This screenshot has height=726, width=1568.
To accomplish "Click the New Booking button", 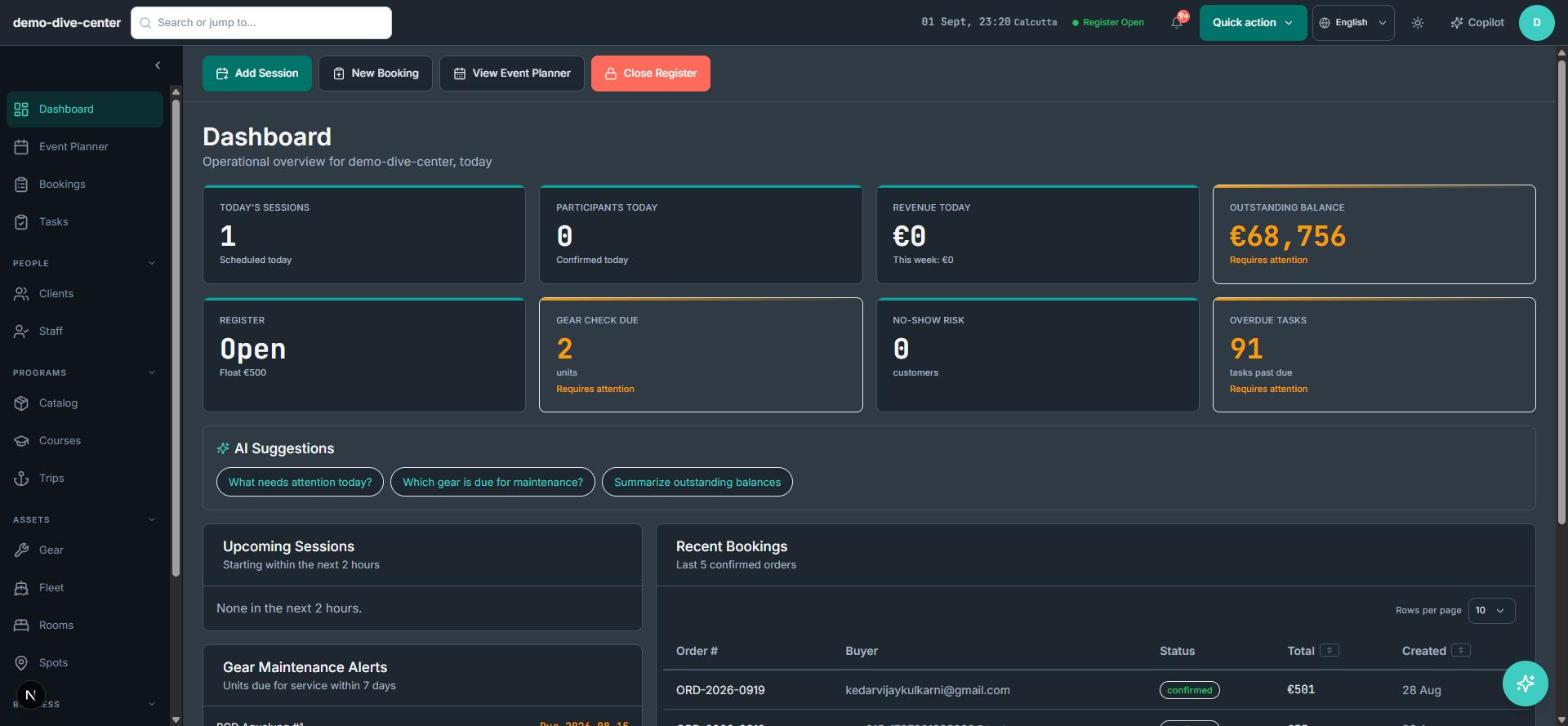I will (x=375, y=73).
